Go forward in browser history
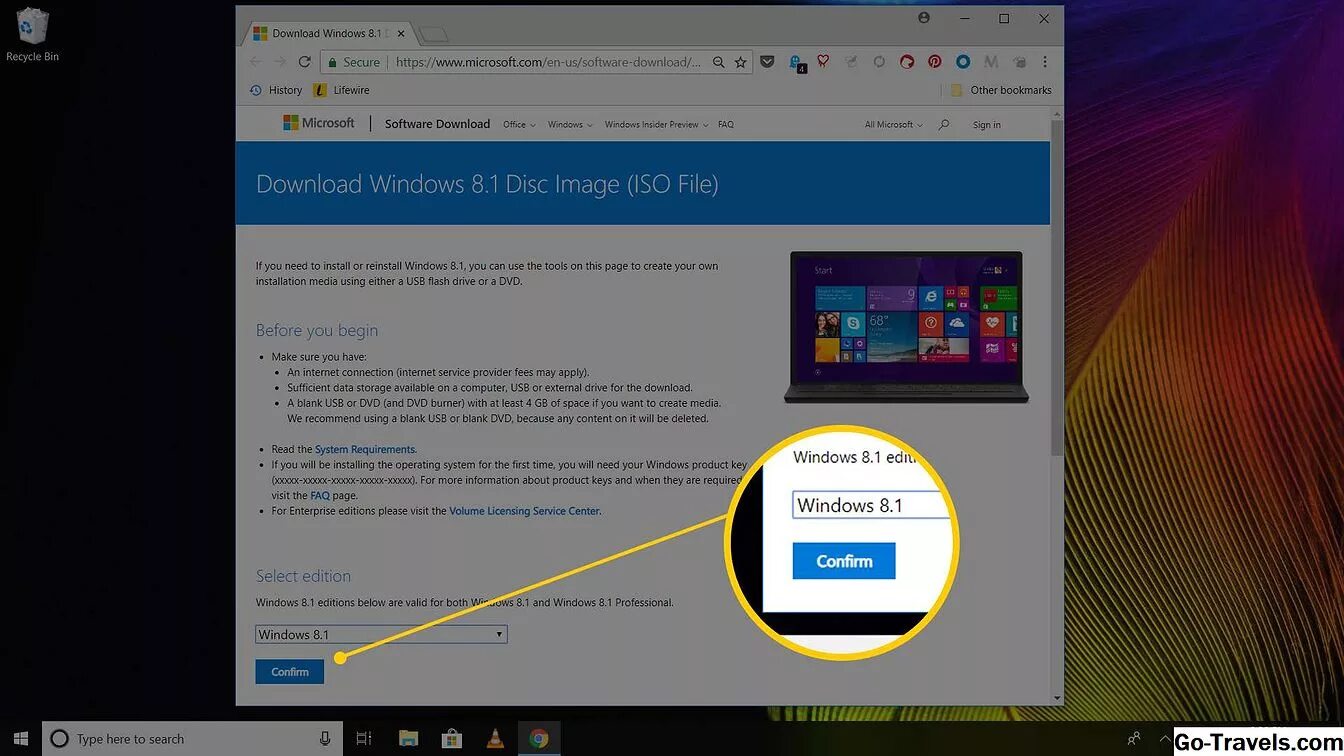This screenshot has height=756, width=1344. [280, 62]
